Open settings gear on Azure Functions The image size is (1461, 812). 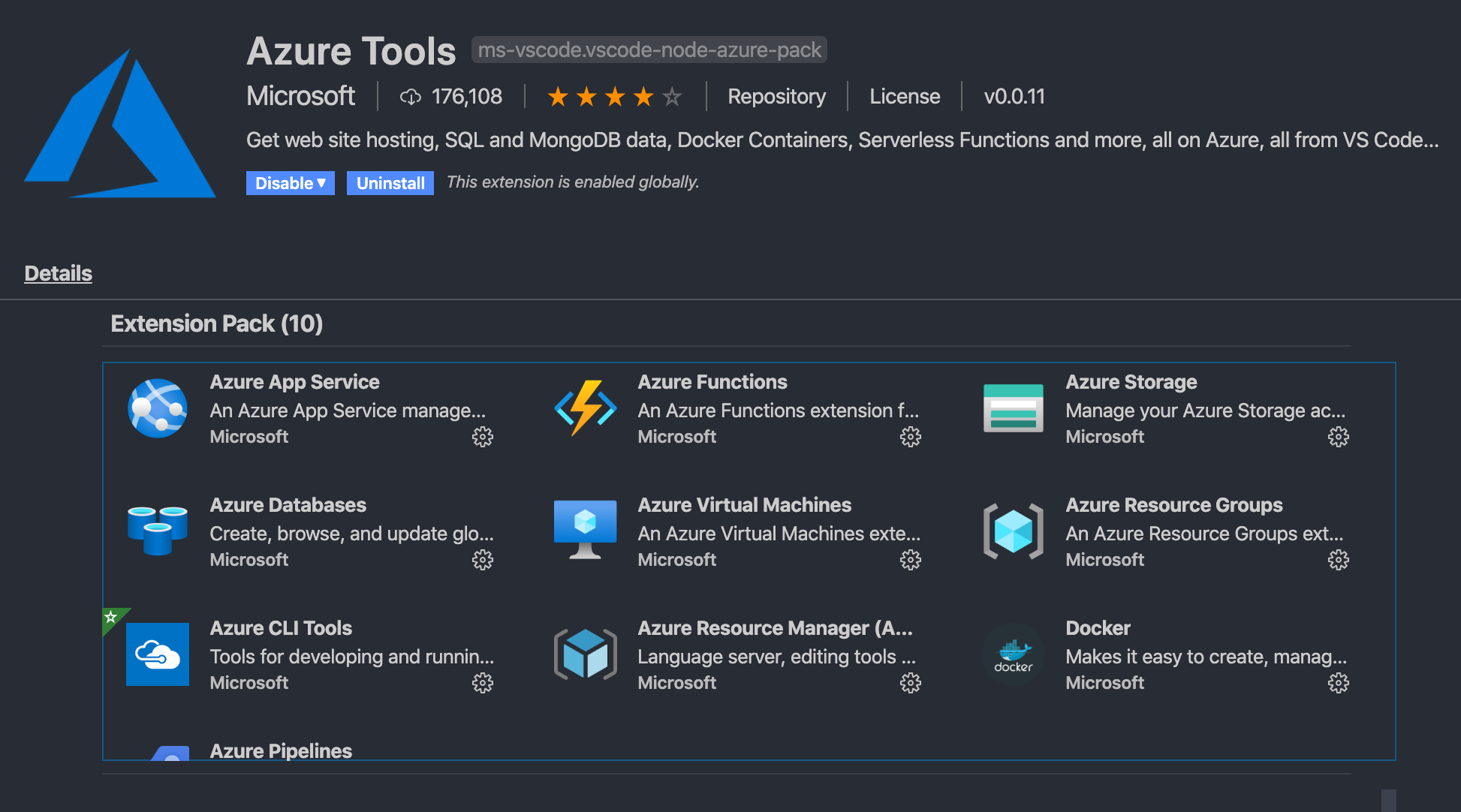coord(909,437)
